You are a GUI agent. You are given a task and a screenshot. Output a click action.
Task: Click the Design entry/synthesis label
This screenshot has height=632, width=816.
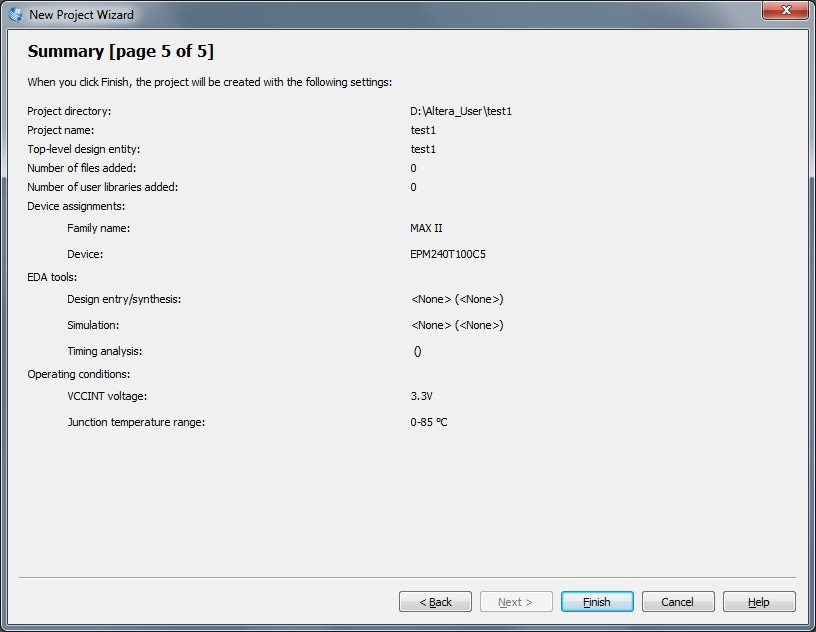point(124,299)
